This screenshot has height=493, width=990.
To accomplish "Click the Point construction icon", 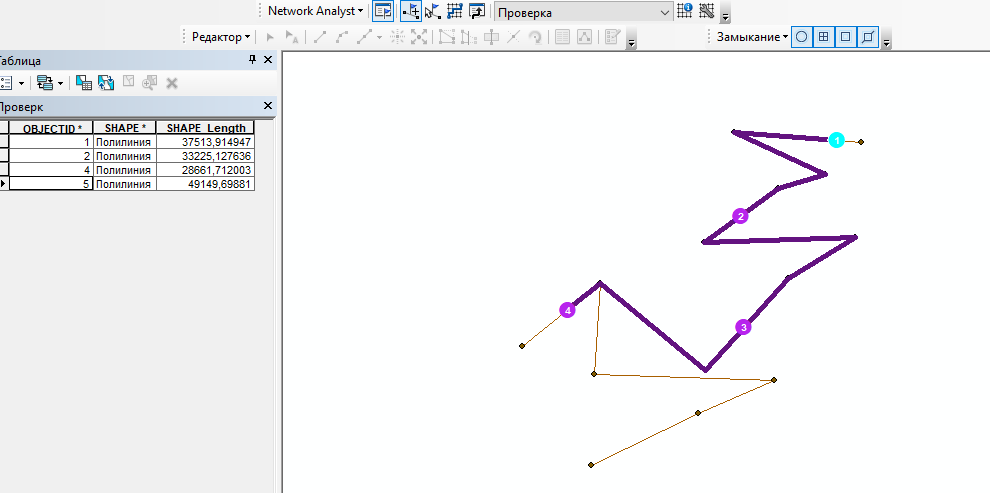I will click(397, 37).
